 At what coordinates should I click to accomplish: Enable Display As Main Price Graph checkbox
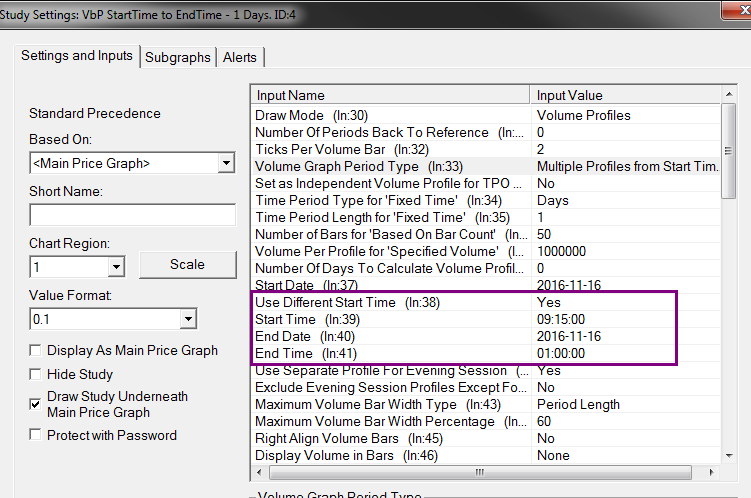point(35,351)
